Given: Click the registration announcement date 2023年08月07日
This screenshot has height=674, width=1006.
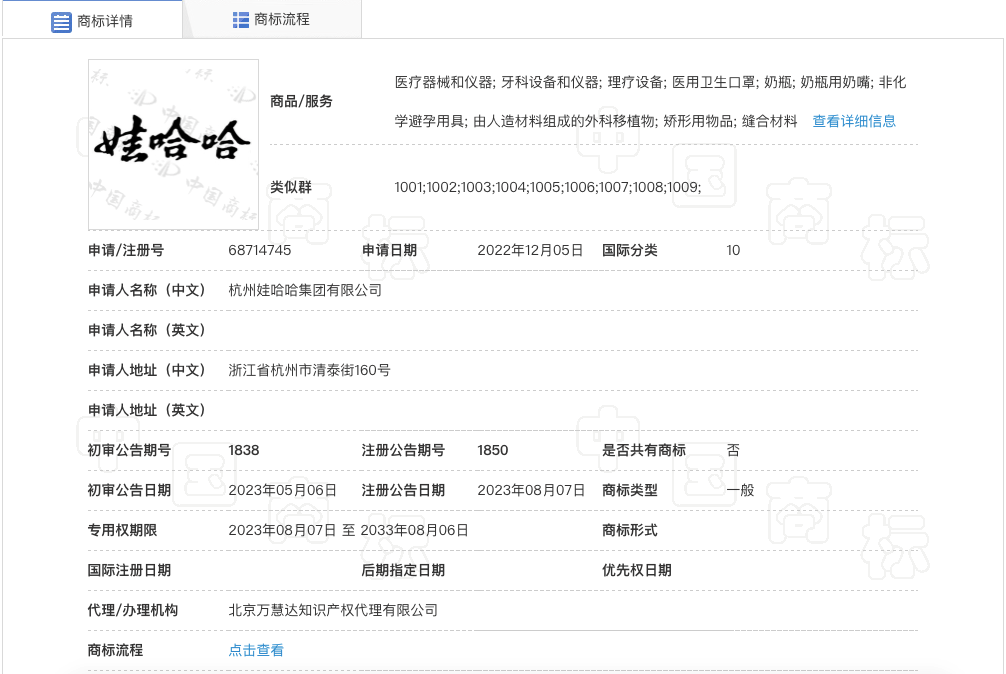Looking at the screenshot, I should click(x=531, y=490).
